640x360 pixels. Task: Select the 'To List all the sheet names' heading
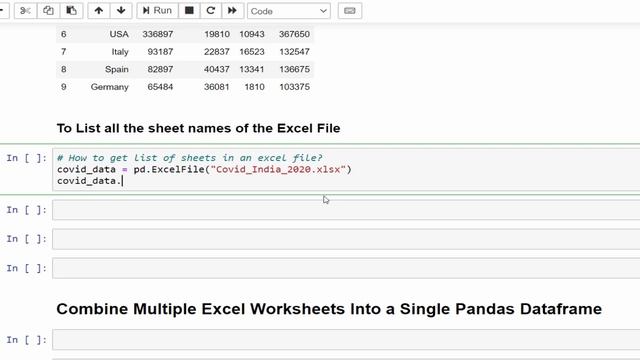click(198, 128)
